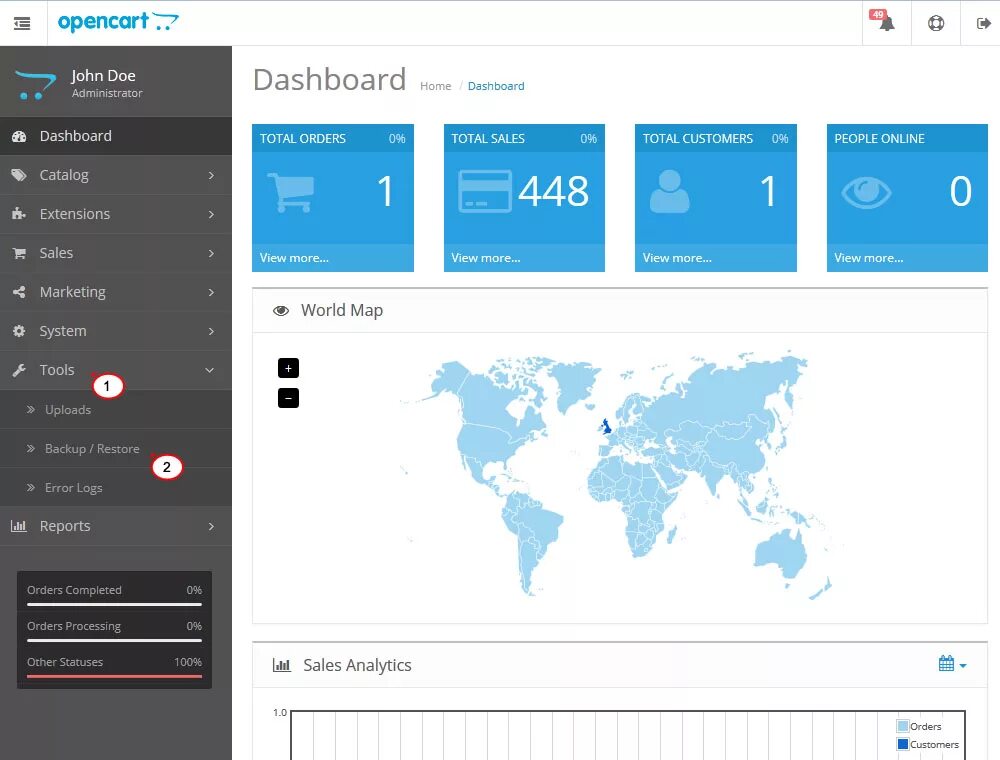Image resolution: width=1000 pixels, height=760 pixels.
Task: Open the Extensions menu item
Action: 116,214
